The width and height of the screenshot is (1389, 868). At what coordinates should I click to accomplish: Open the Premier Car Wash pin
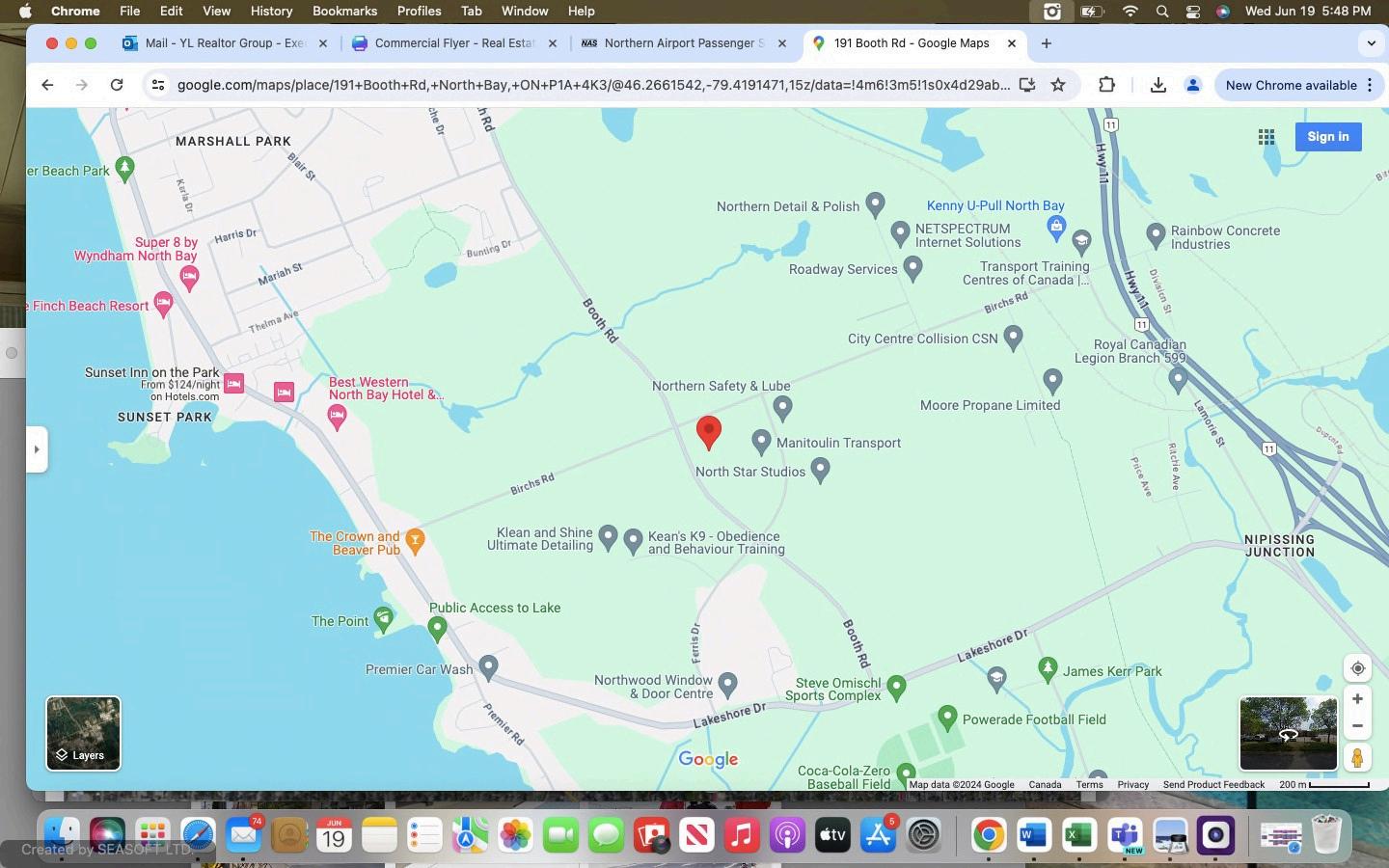[x=489, y=666]
